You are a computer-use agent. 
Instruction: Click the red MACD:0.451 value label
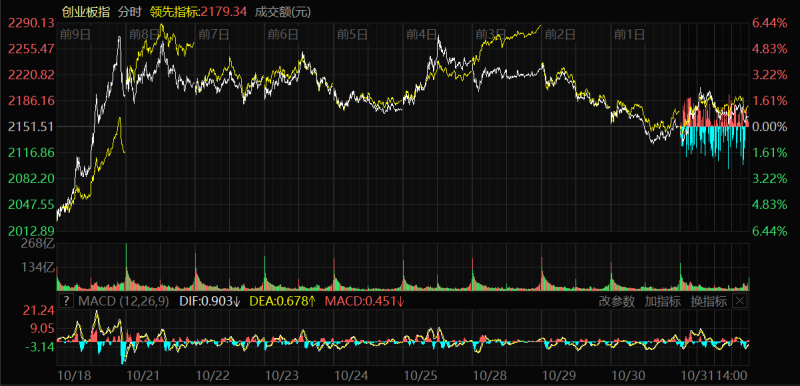[x=364, y=301]
